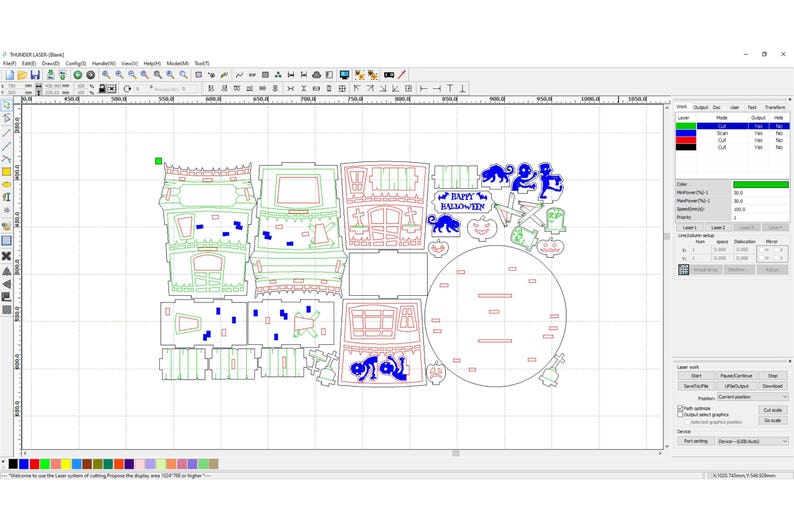This screenshot has width=794, height=529.
Task: Click the Export icon in toolbar
Action: click(x=62, y=75)
